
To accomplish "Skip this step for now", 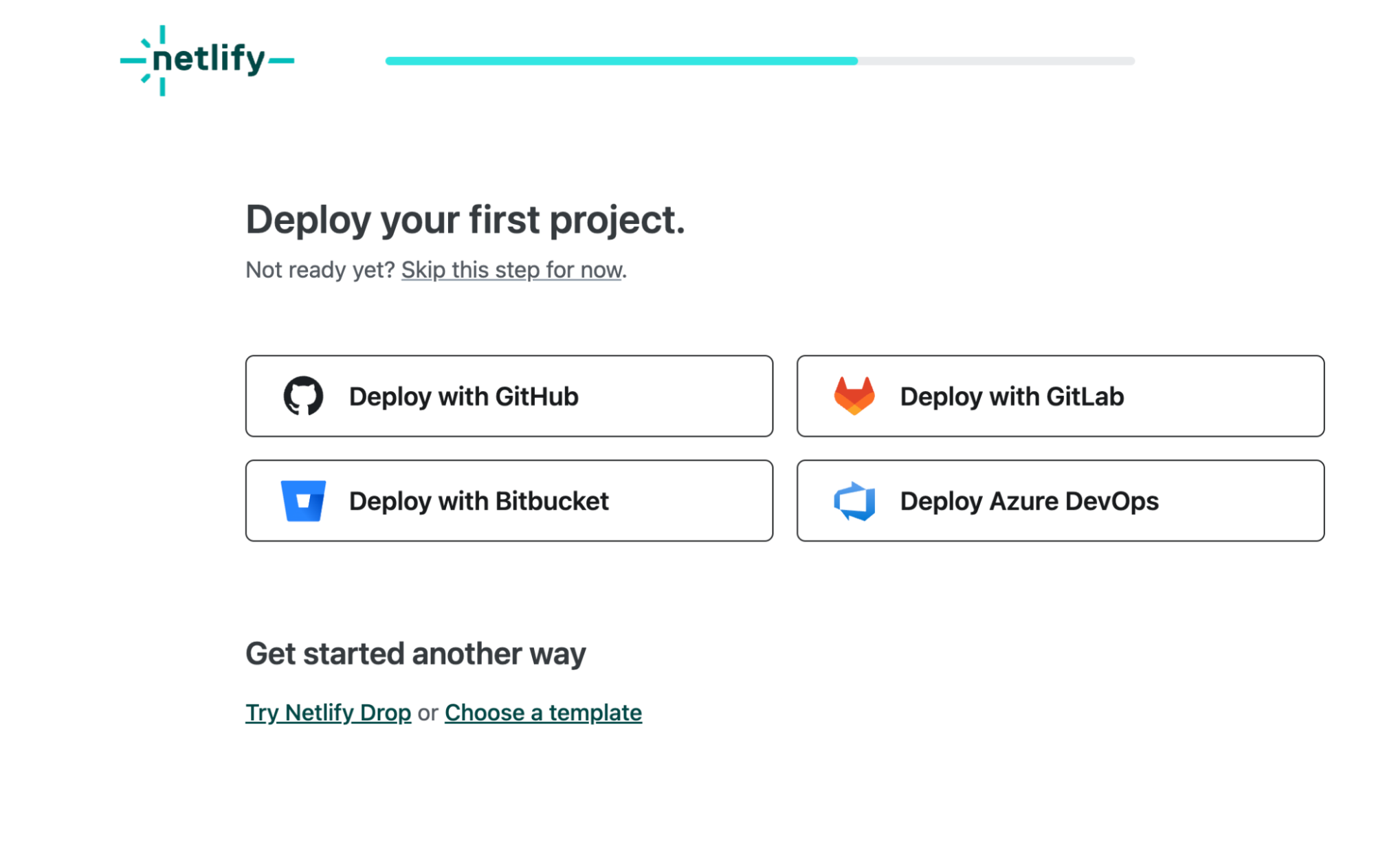I will [511, 270].
